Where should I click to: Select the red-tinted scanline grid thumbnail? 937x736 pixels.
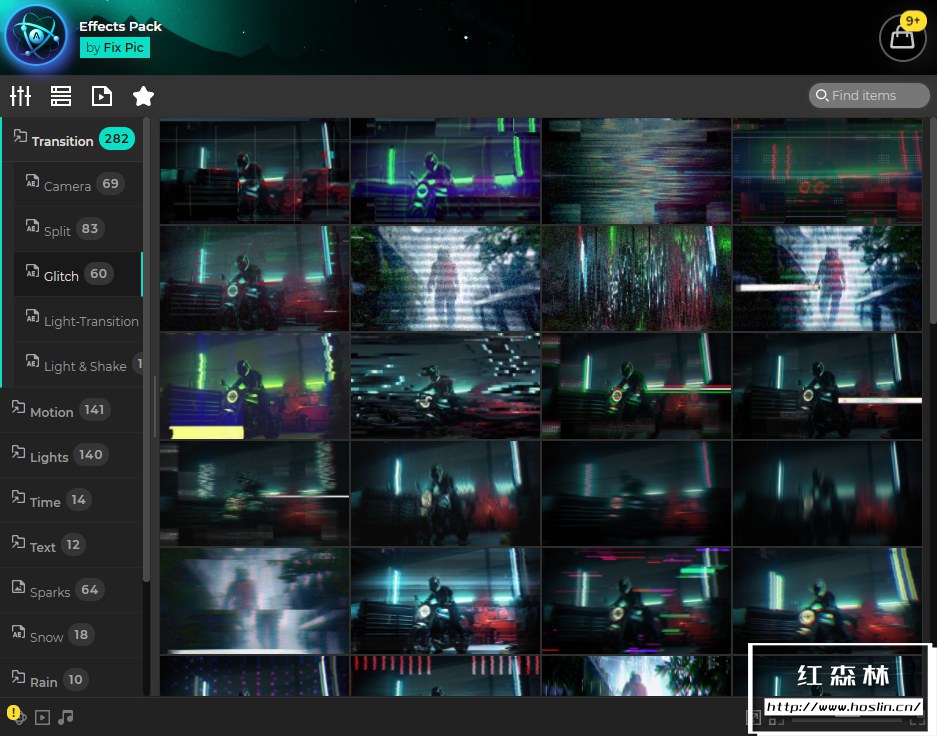[x=827, y=171]
